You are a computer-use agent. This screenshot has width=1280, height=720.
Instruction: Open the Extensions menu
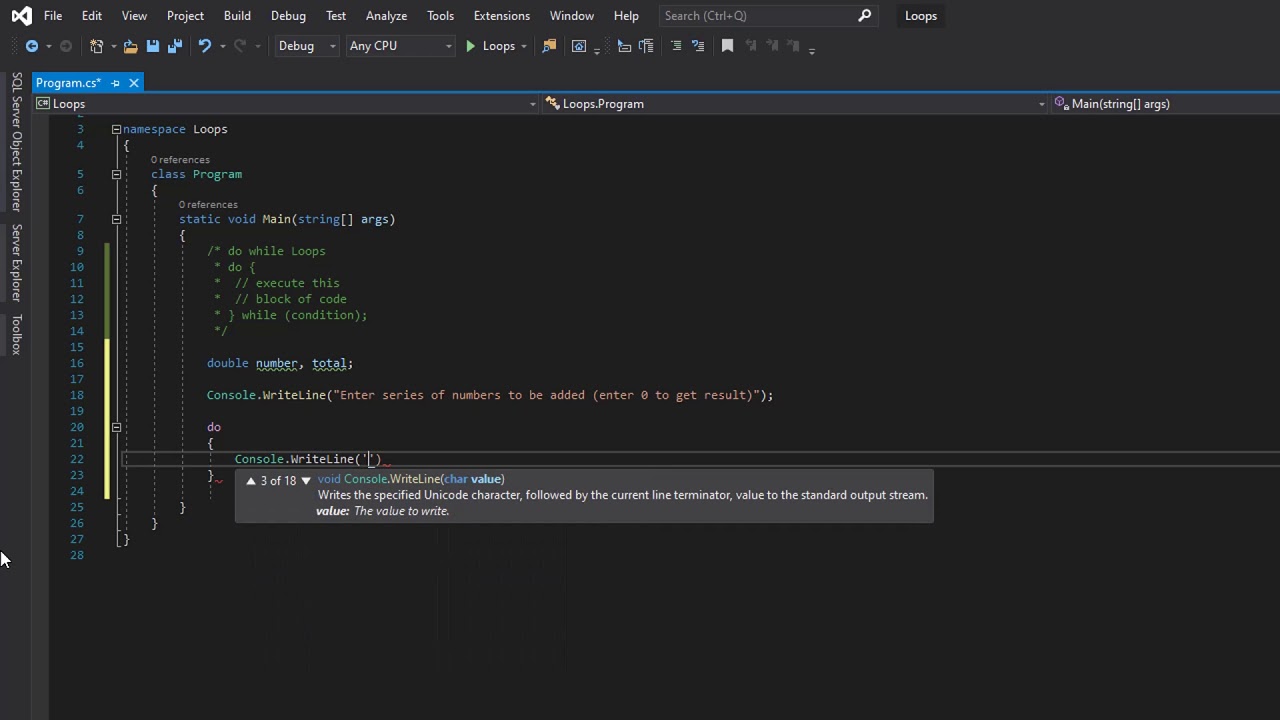[501, 16]
